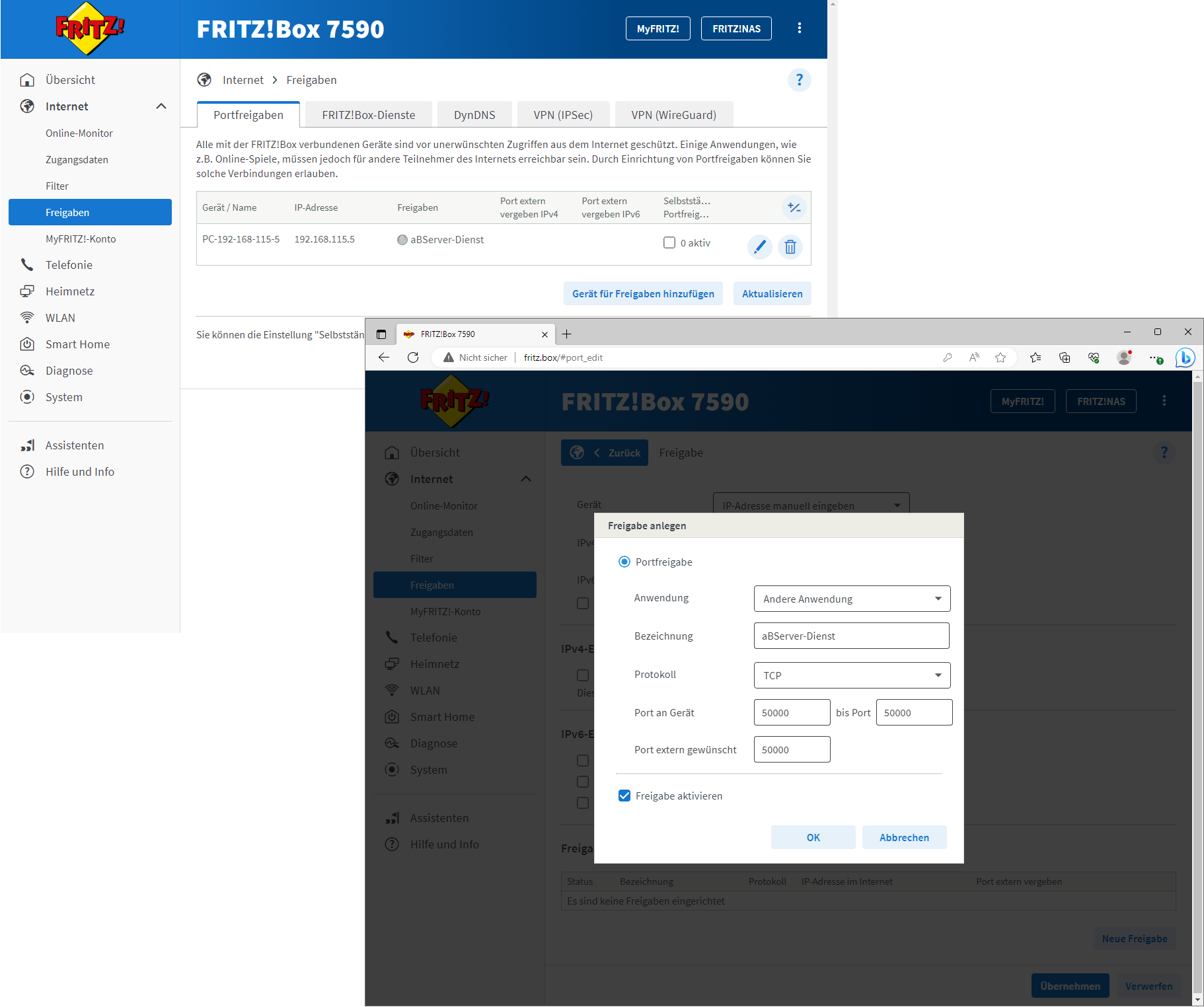Toggle the '0 aktiv' checkbox for PC-192-168-115-5
Screen dimensions: 1204x1007
tap(669, 243)
